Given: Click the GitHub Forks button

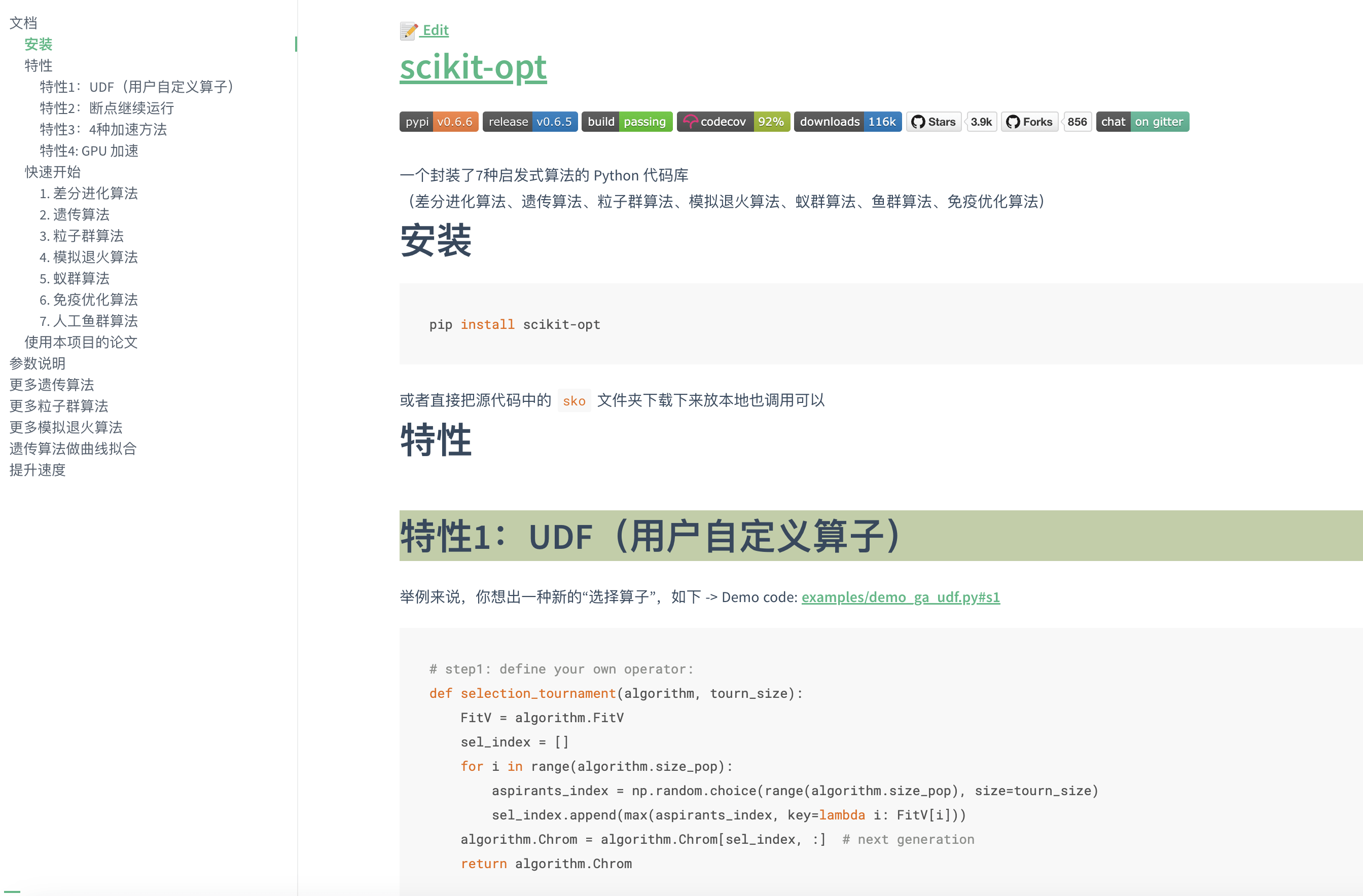Looking at the screenshot, I should coord(1030,121).
